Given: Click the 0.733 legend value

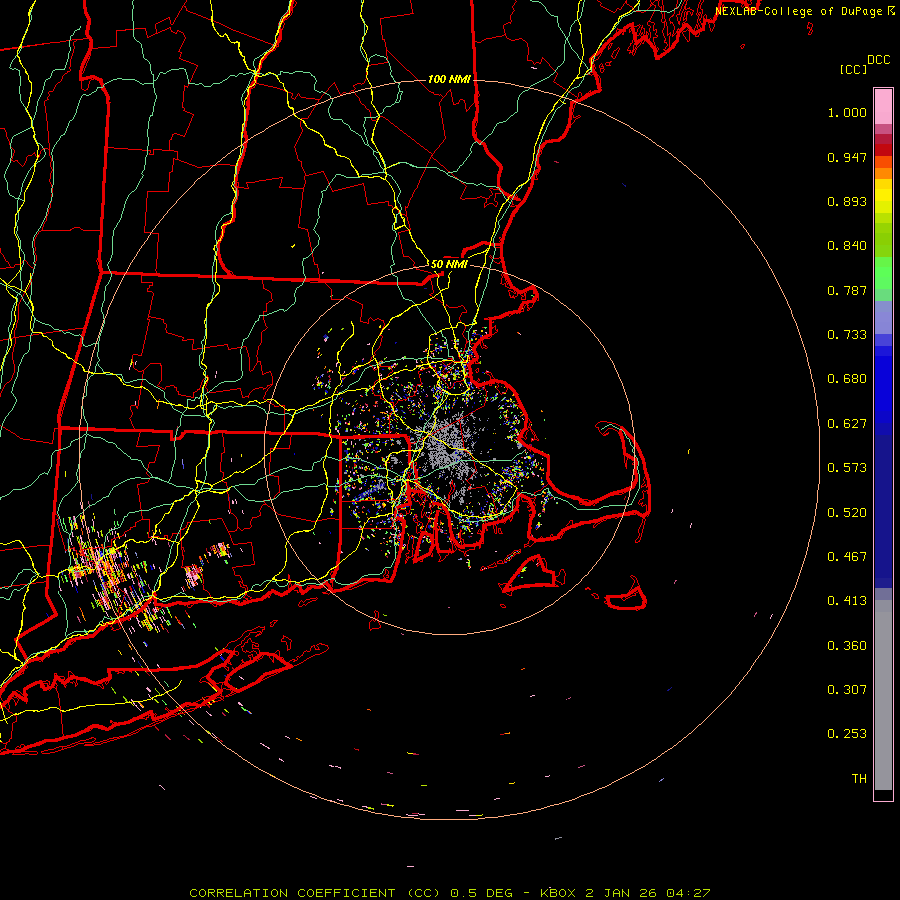Looking at the screenshot, I should coord(847,335).
